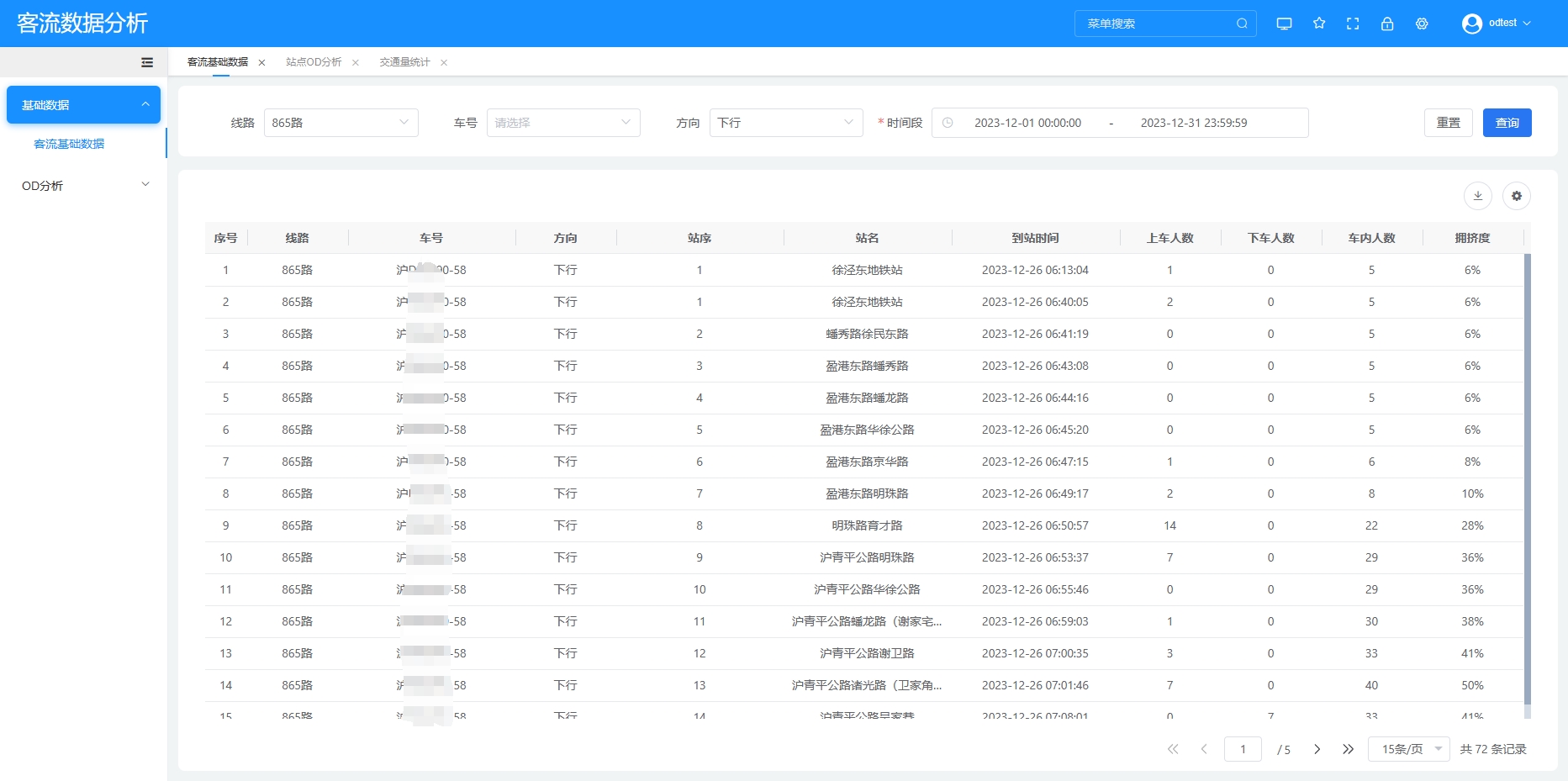Go to previous page arrow
The height and width of the screenshot is (781, 1568).
coord(1204,749)
